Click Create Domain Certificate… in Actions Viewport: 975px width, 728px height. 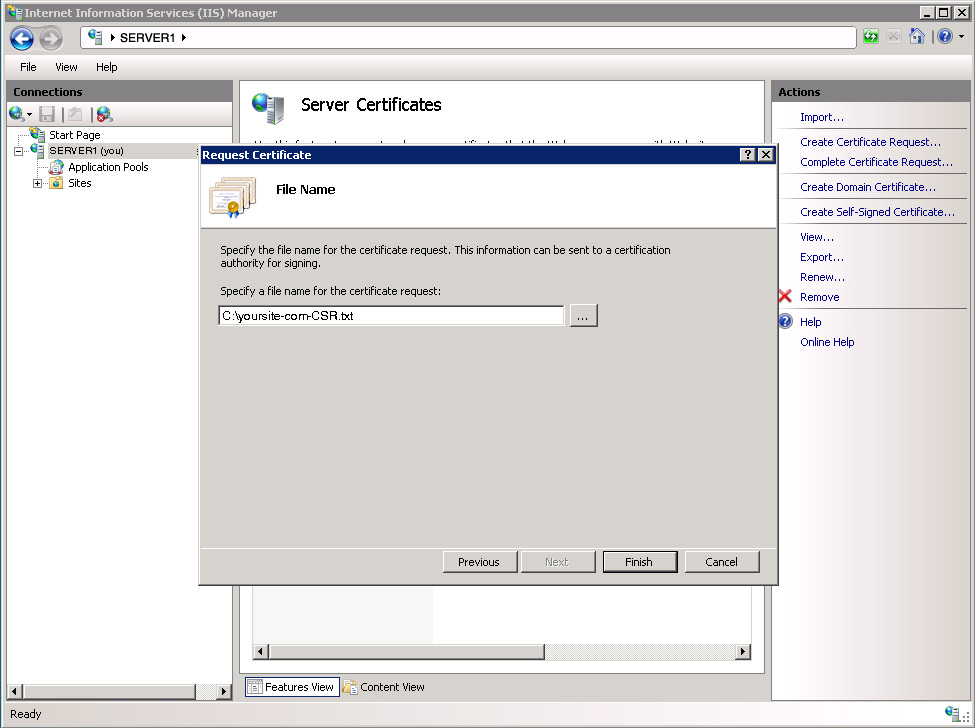[867, 187]
